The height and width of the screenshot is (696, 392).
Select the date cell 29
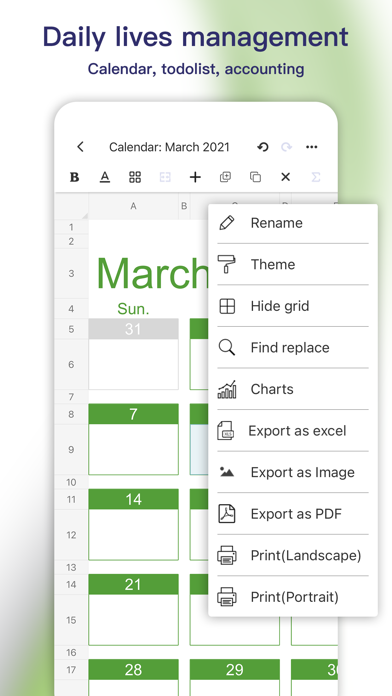(235, 670)
